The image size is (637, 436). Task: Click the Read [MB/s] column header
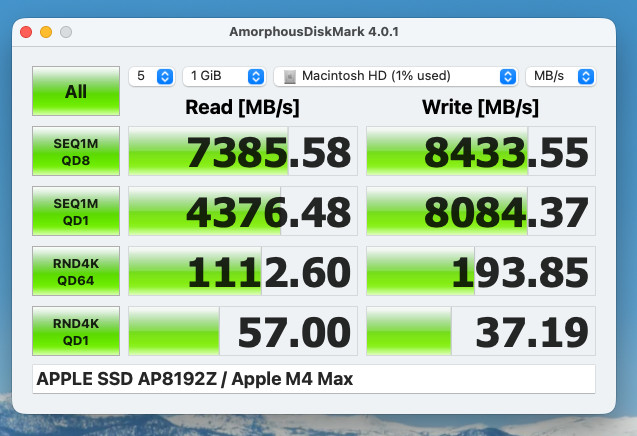(243, 108)
